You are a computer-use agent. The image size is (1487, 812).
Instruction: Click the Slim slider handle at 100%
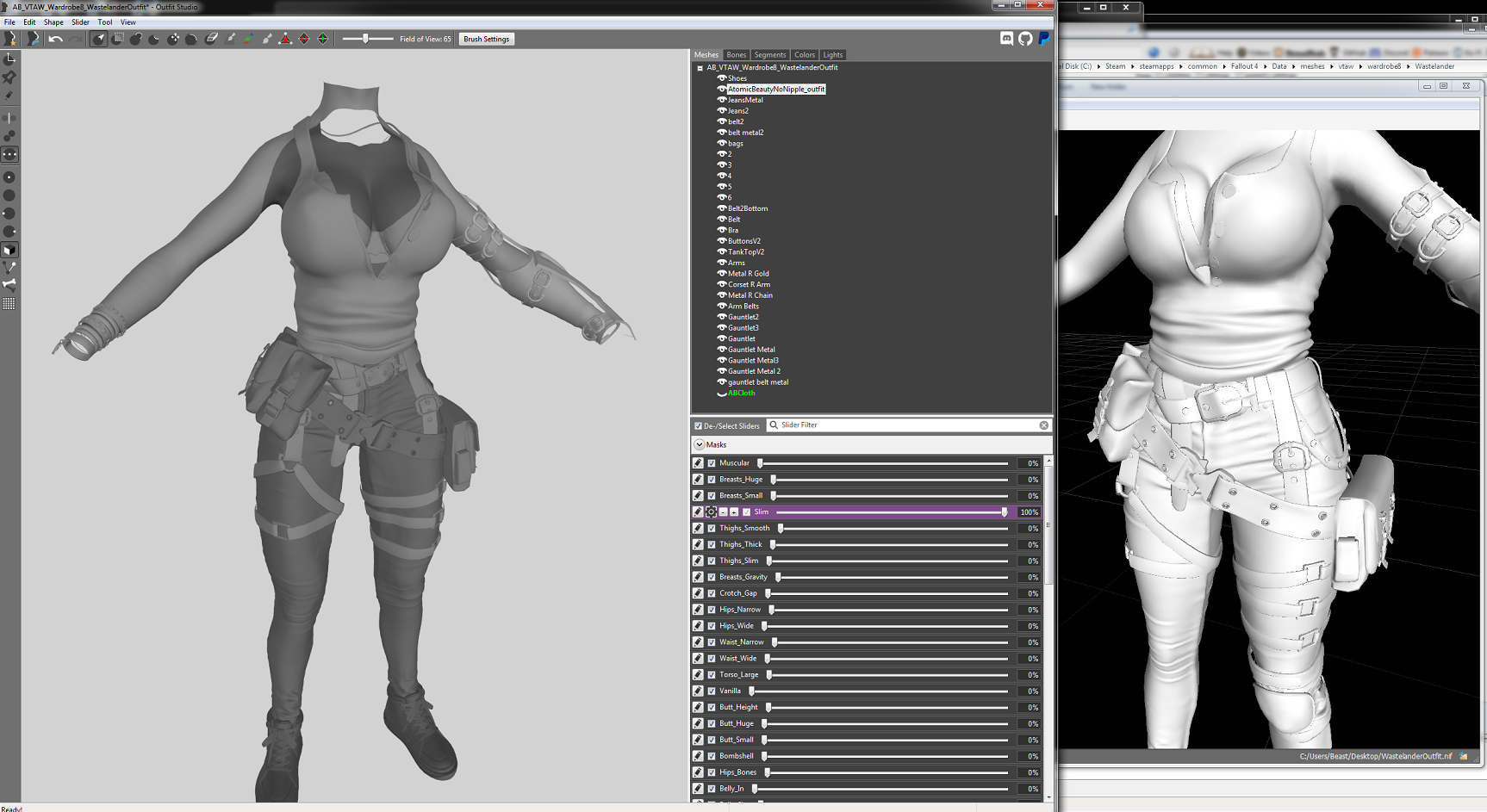(x=1005, y=511)
